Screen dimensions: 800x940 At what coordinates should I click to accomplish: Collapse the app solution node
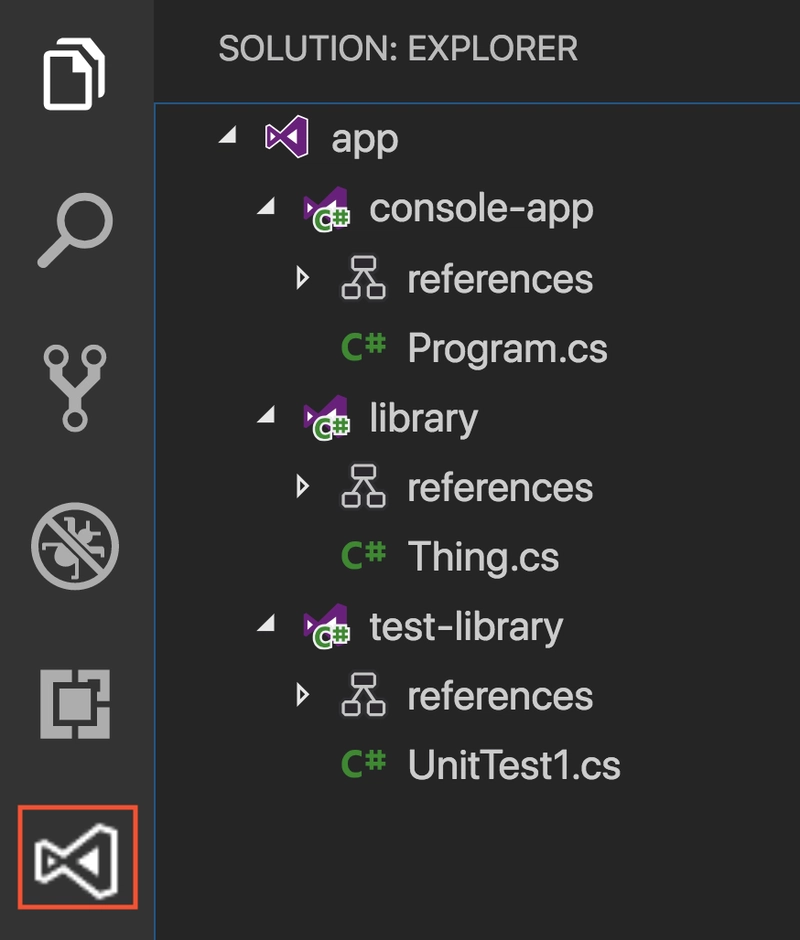point(227,135)
